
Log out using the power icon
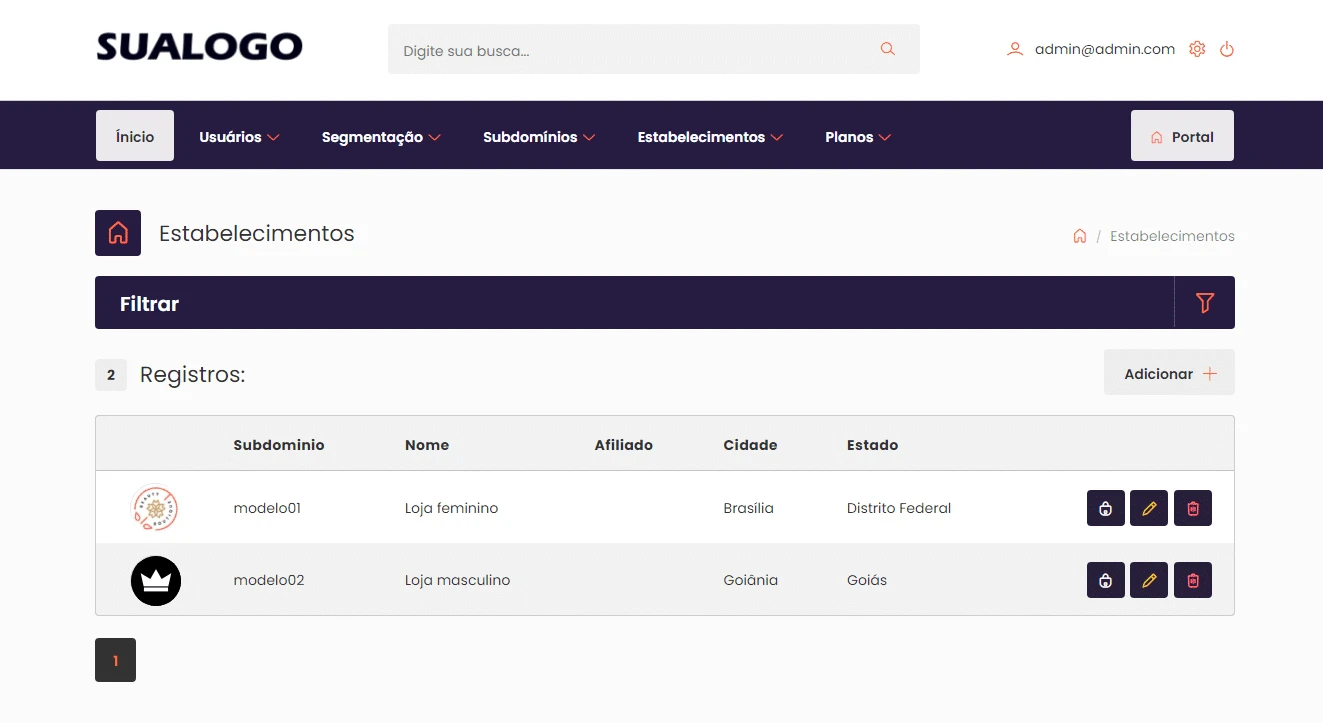[x=1227, y=49]
